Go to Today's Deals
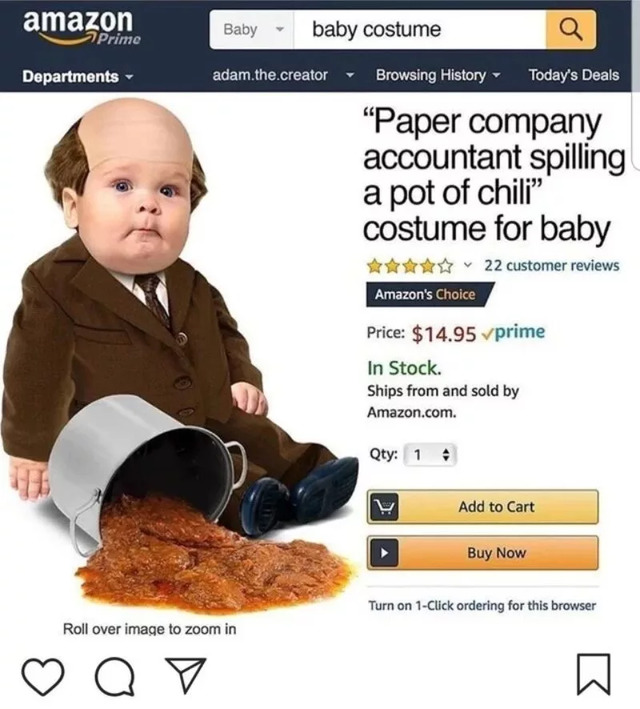The width and height of the screenshot is (640, 709). 574,75
